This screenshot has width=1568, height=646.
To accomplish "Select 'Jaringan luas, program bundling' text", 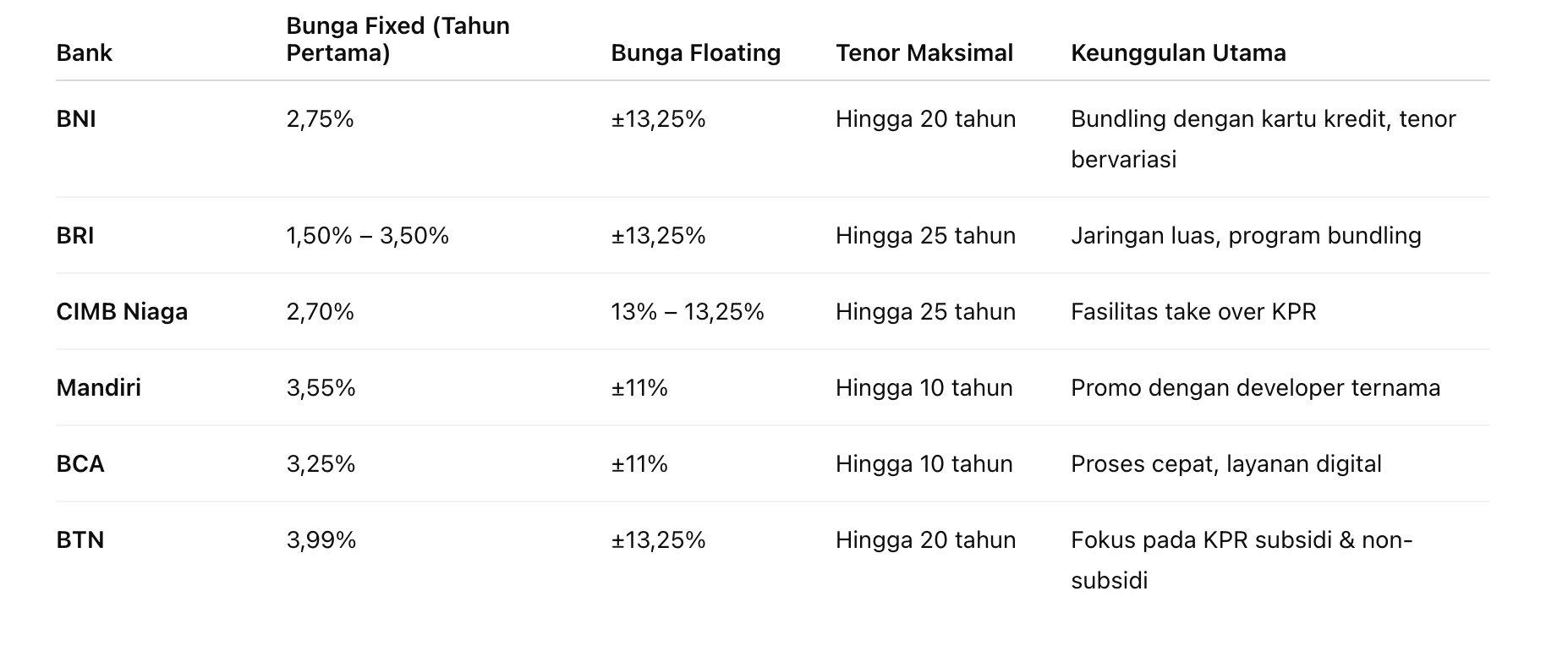I will pos(1245,236).
